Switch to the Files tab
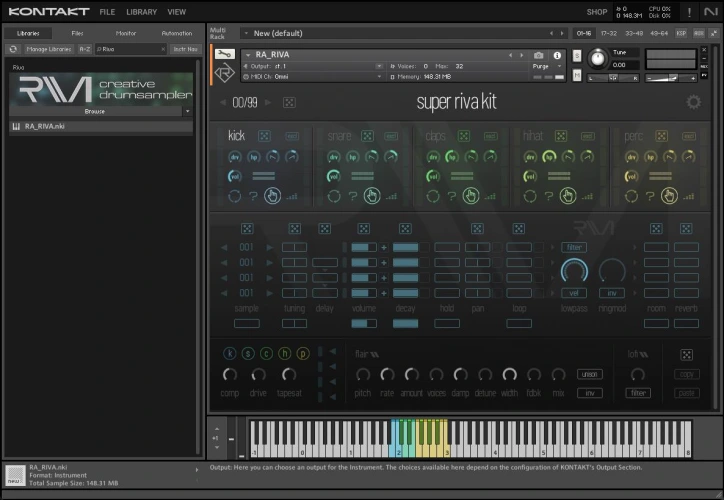Image resolution: width=724 pixels, height=500 pixels. [x=77, y=33]
